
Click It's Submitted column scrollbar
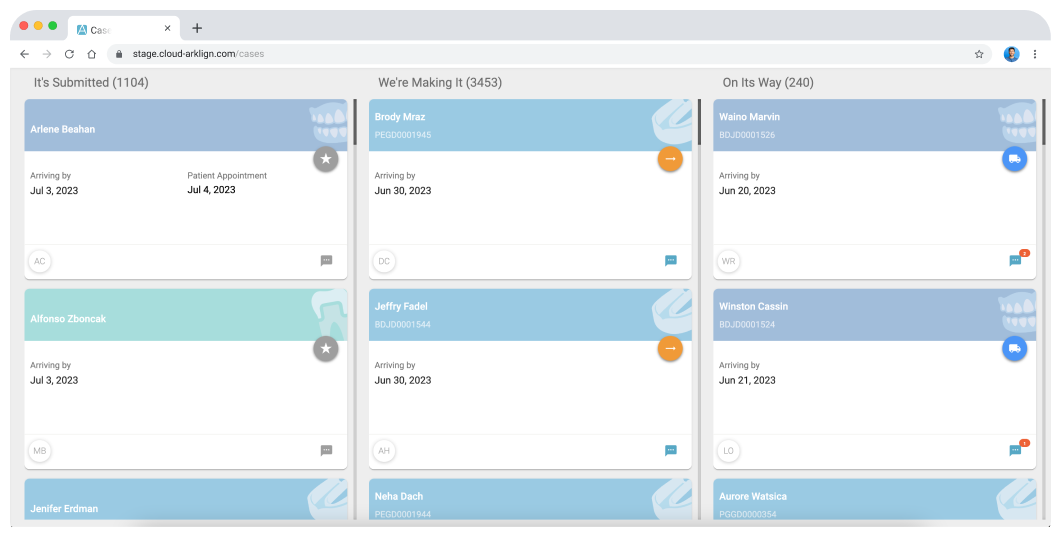coord(355,122)
